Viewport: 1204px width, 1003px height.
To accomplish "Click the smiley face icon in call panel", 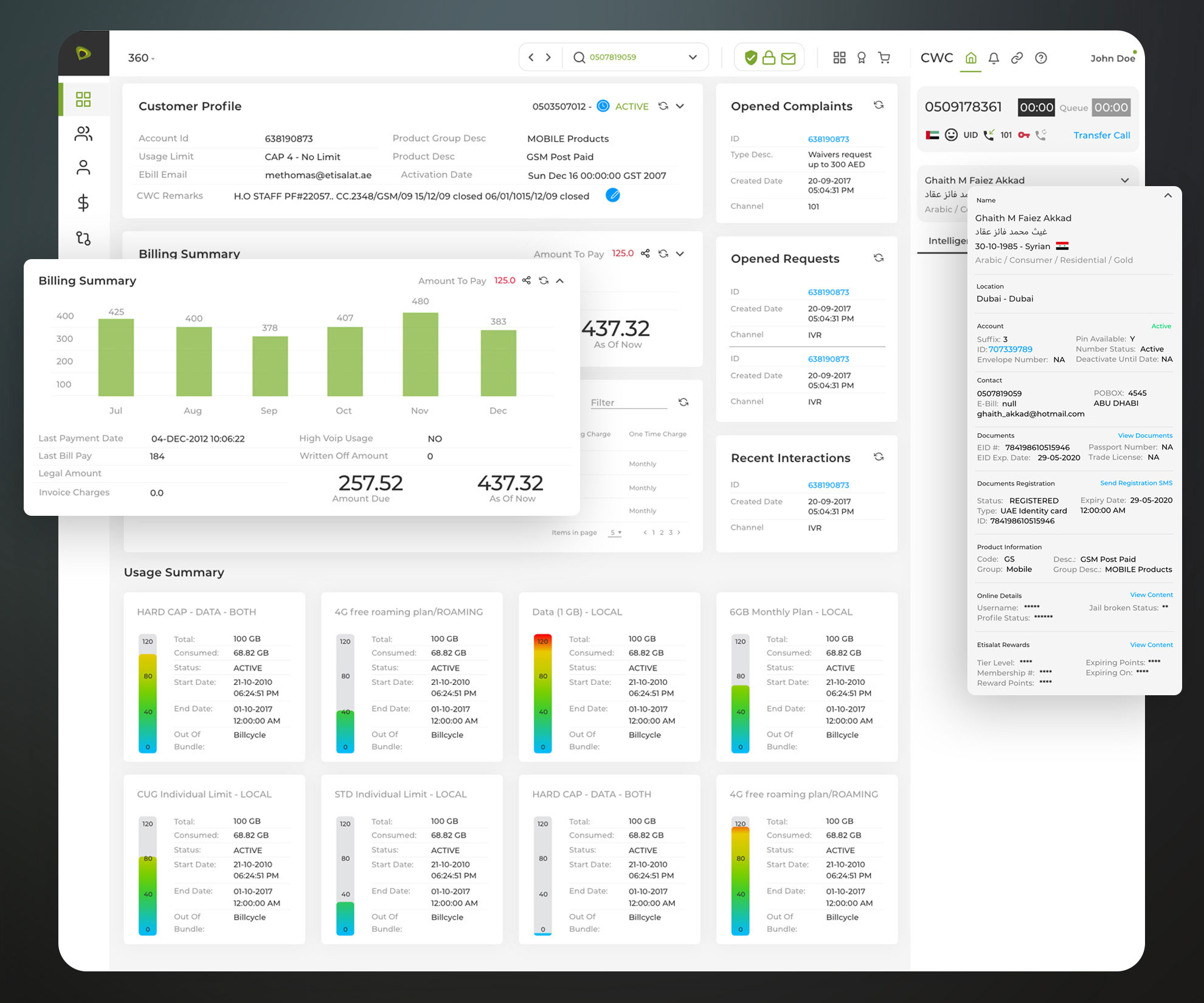I will pyautogui.click(x=951, y=135).
